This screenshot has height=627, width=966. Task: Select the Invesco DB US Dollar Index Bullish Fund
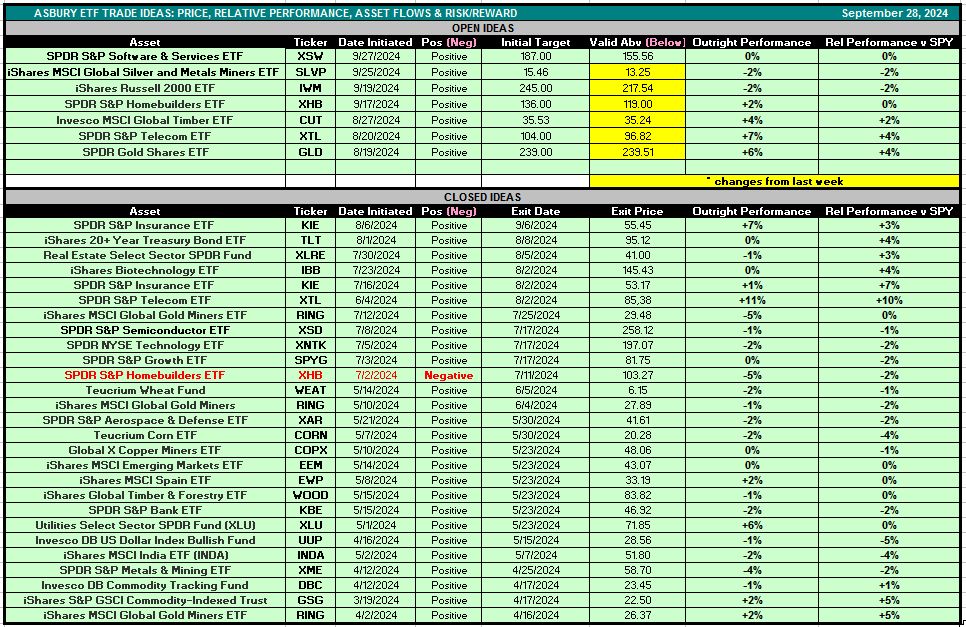(145, 540)
